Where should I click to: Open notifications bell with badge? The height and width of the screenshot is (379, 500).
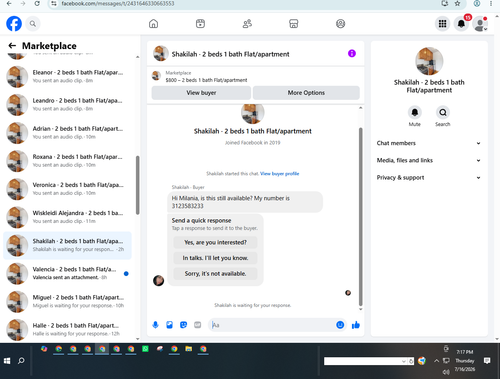point(461,24)
